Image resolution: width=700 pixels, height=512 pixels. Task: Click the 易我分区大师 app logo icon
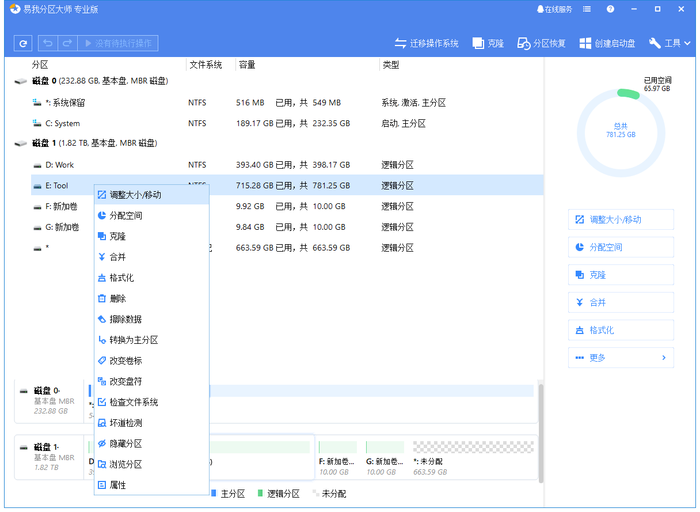(x=15, y=9)
